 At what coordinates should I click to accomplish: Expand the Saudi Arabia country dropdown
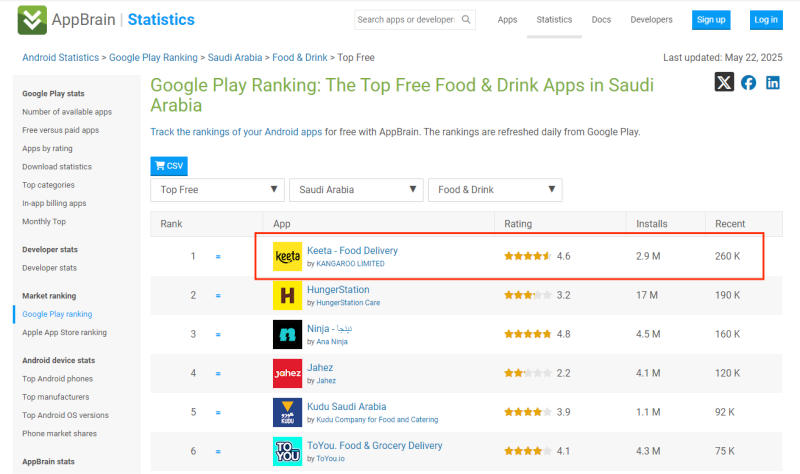(x=356, y=190)
